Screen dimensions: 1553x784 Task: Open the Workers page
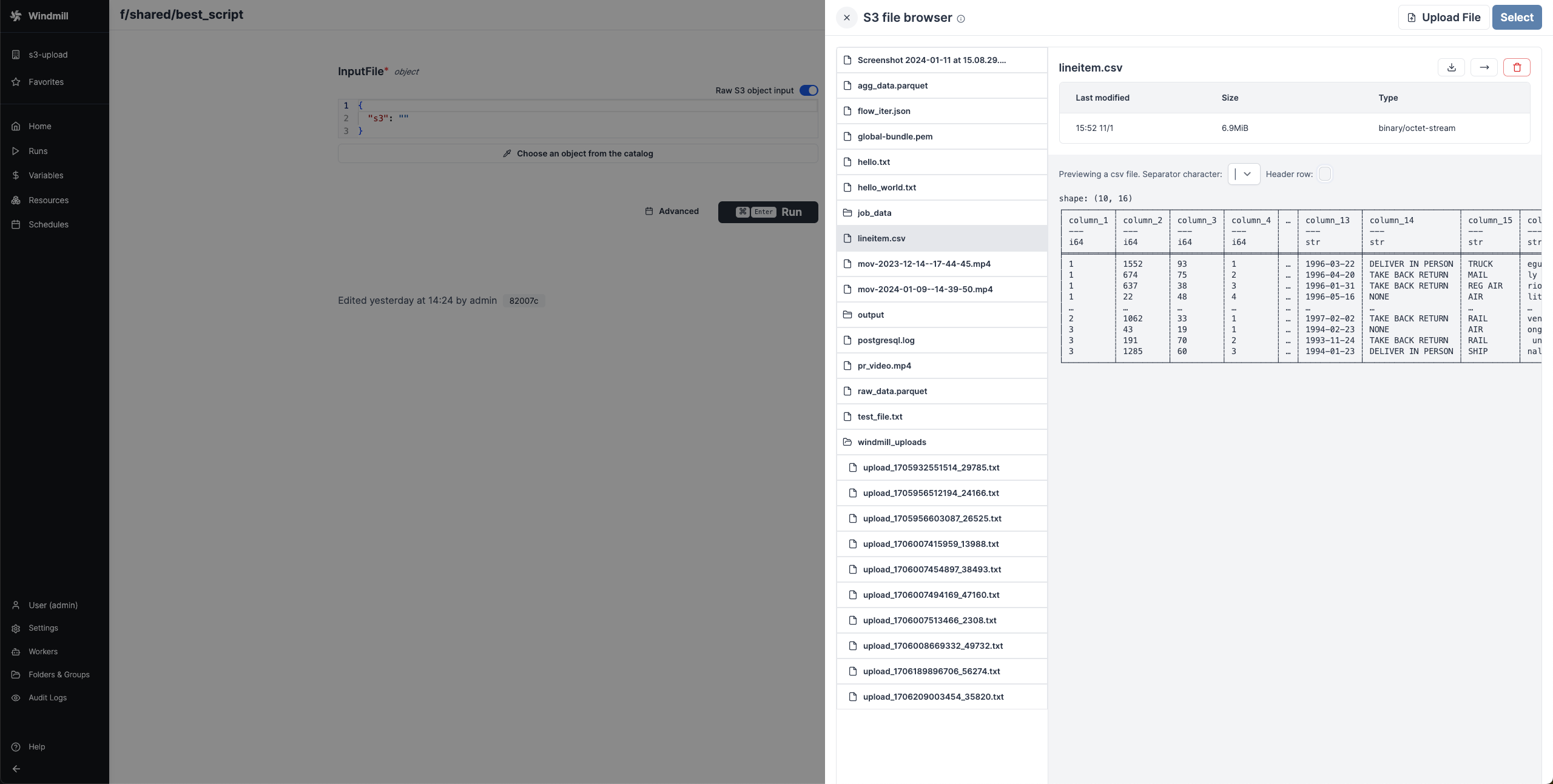coord(55,652)
